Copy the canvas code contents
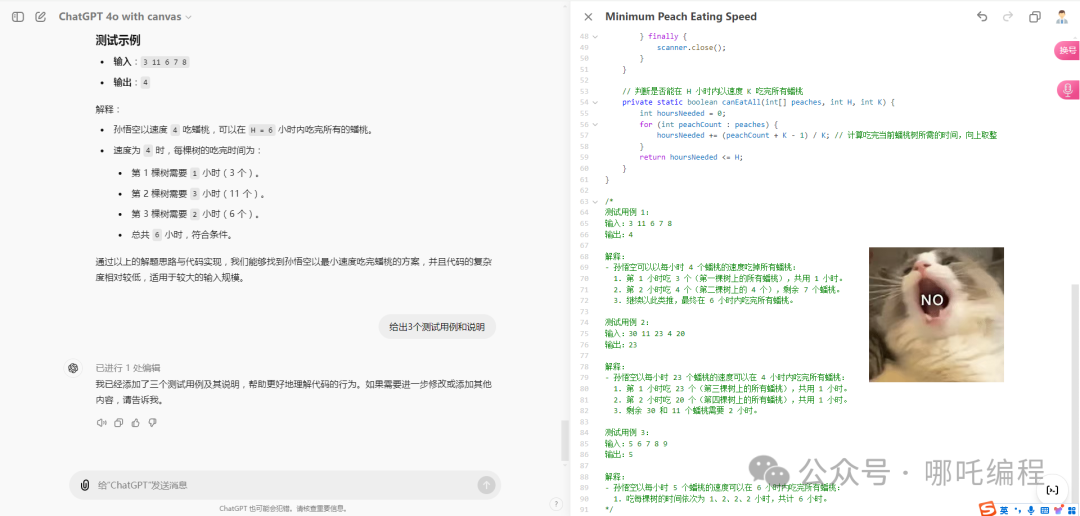Screen dimensions: 1080x516 click(x=1035, y=17)
